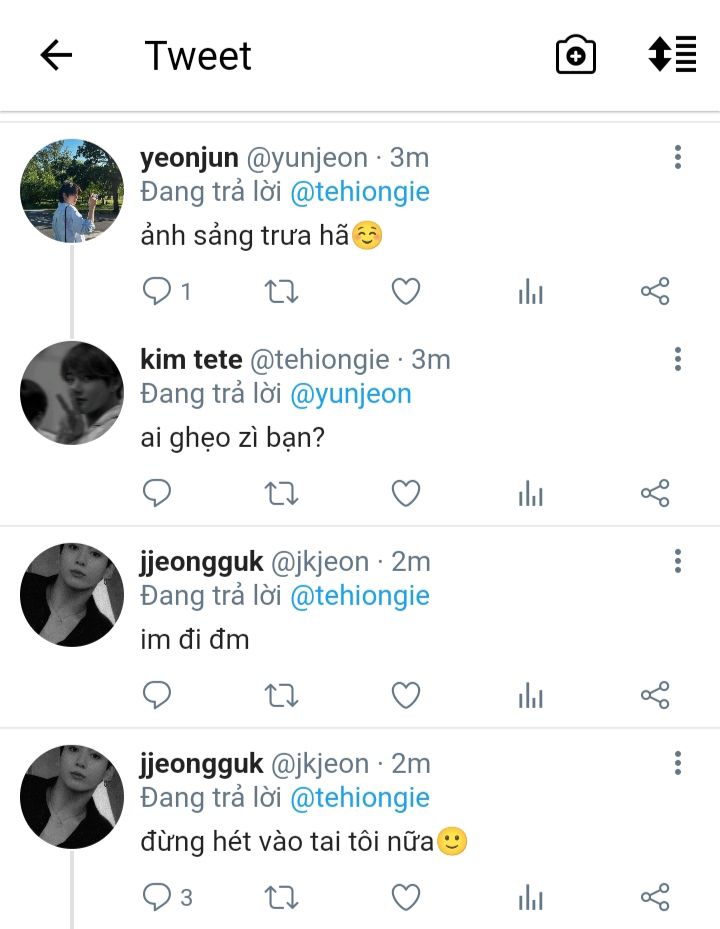Tap the back arrow beside Tweet

(x=56, y=55)
